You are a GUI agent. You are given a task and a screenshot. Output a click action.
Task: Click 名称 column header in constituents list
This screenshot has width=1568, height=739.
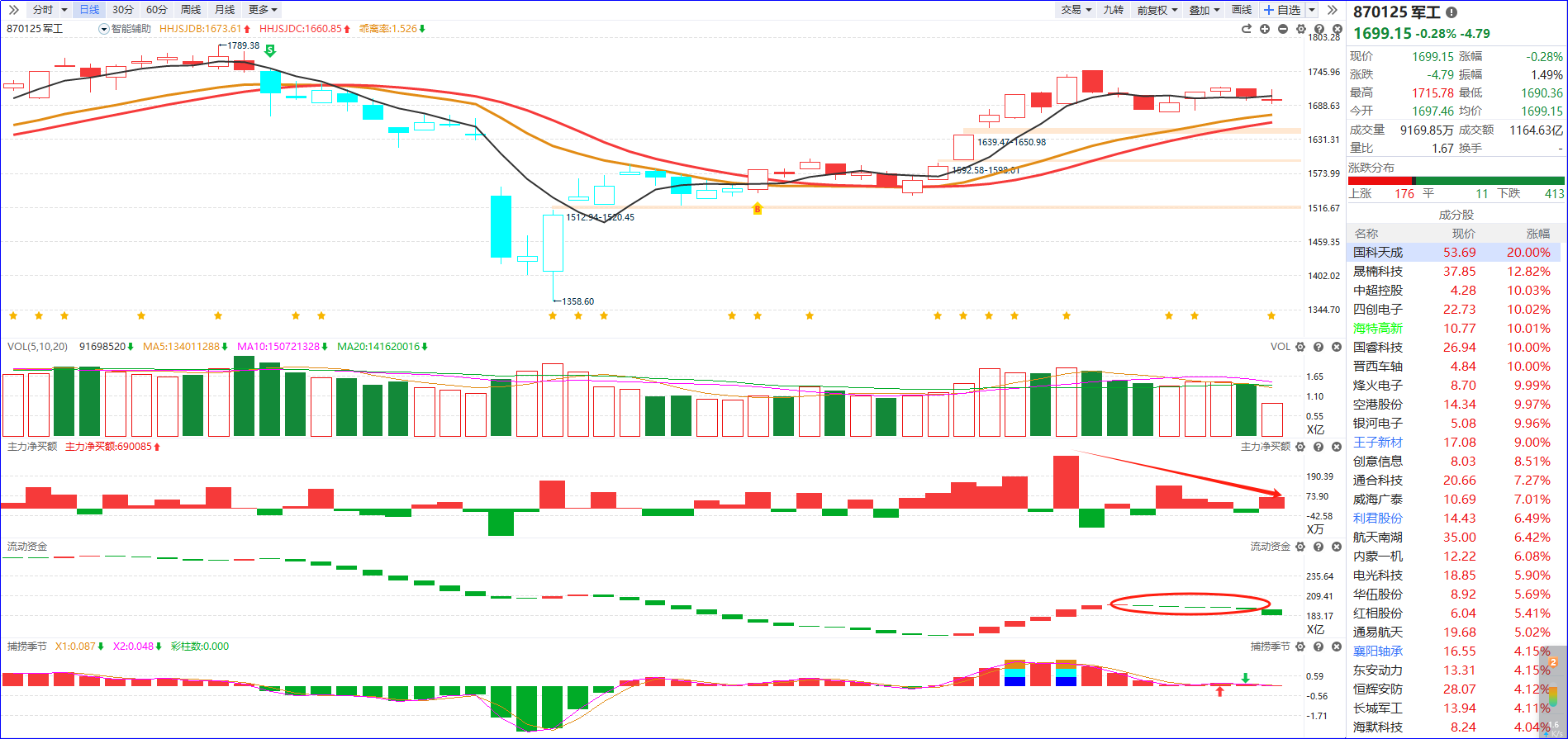(1366, 234)
